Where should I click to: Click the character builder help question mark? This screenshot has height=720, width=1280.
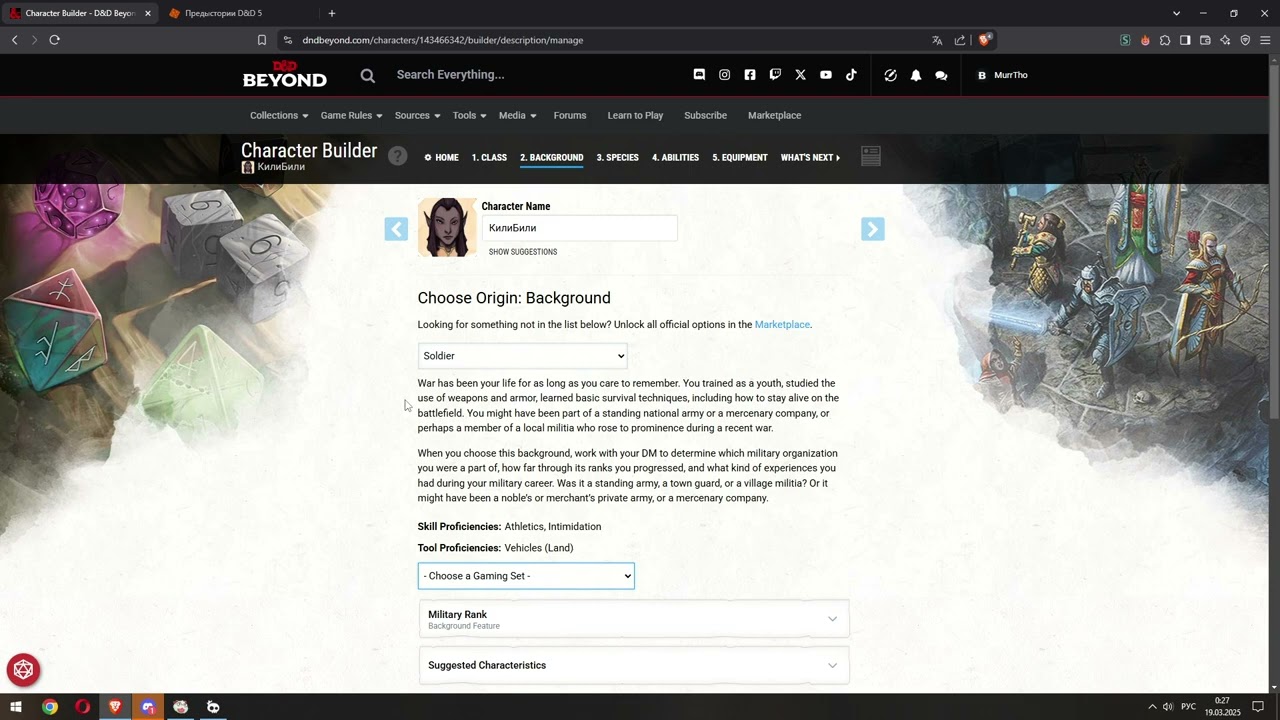pos(398,156)
